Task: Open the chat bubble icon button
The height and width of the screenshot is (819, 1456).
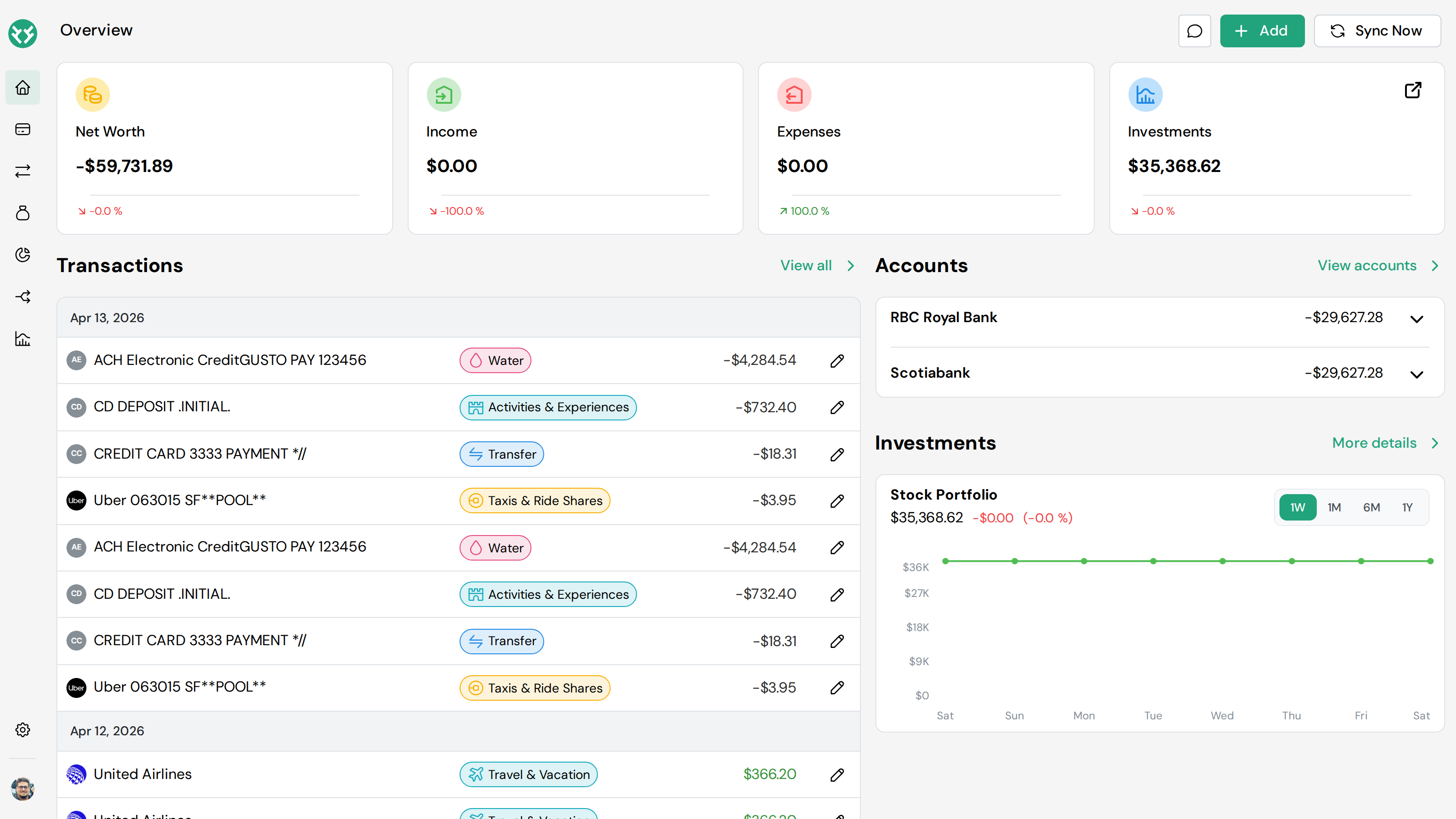Action: 1194,30
